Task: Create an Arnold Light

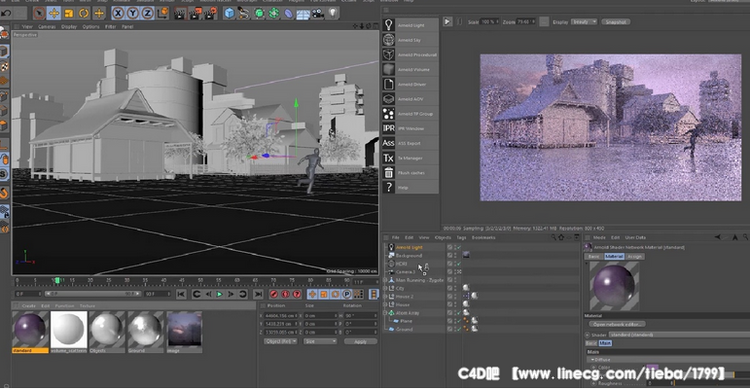Action: click(x=410, y=25)
